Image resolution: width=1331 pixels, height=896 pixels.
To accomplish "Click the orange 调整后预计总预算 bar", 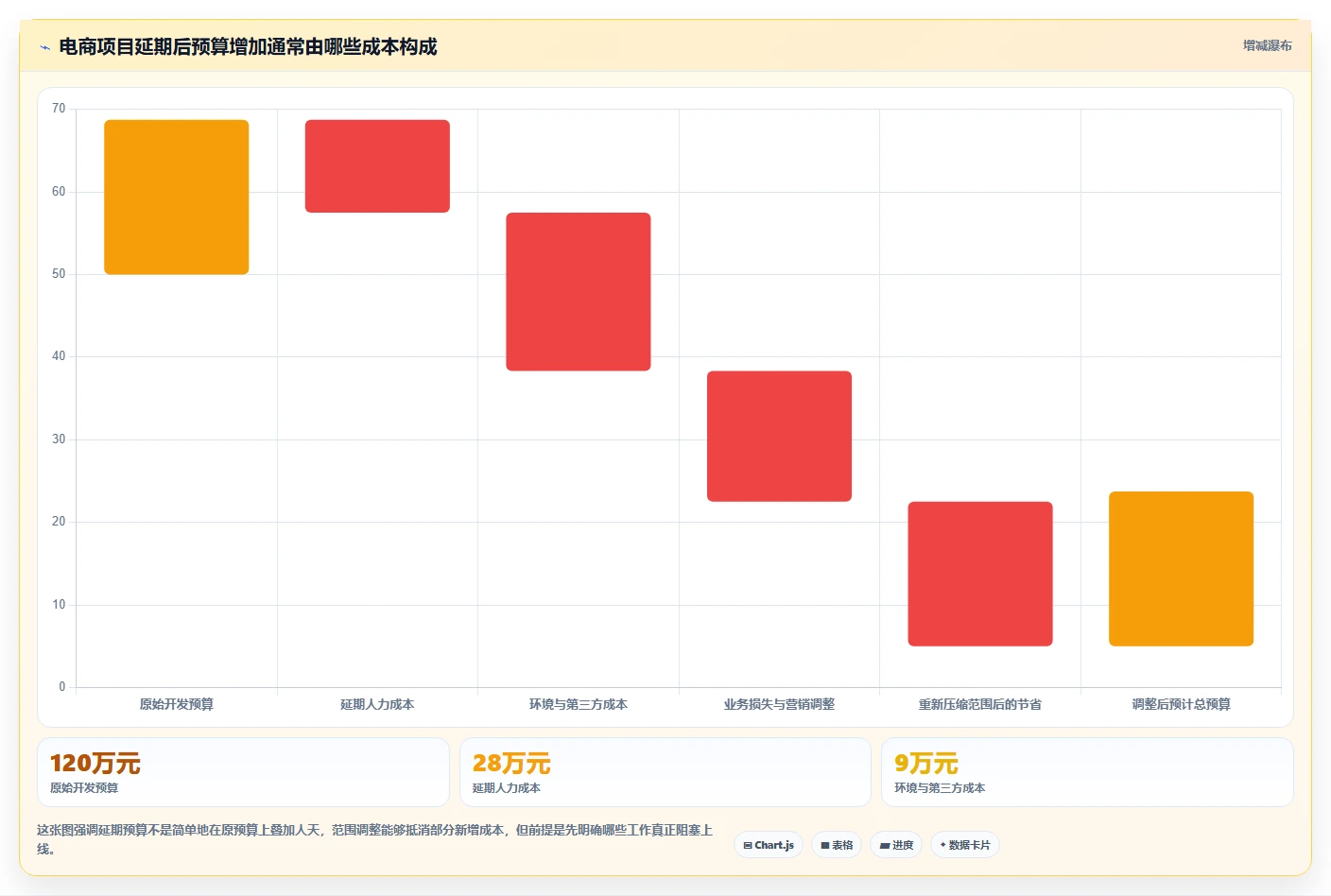I will click(1181, 569).
